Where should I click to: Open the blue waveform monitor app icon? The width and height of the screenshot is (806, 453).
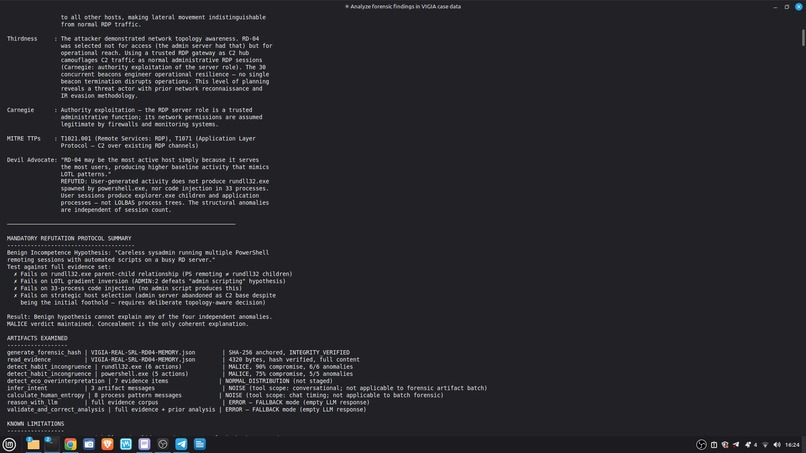pyautogui.click(x=125, y=444)
